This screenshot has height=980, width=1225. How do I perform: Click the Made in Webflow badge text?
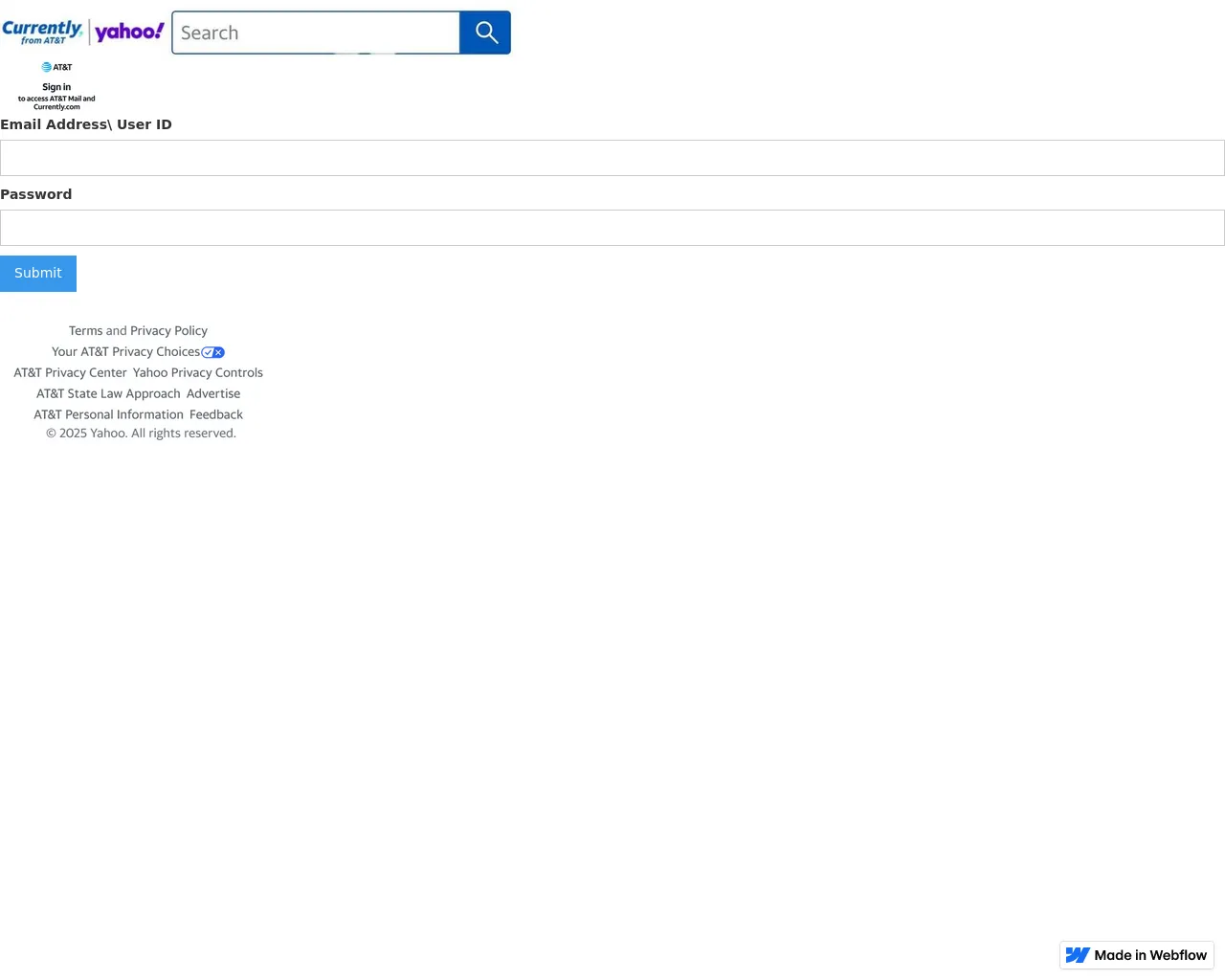pyautogui.click(x=1150, y=955)
